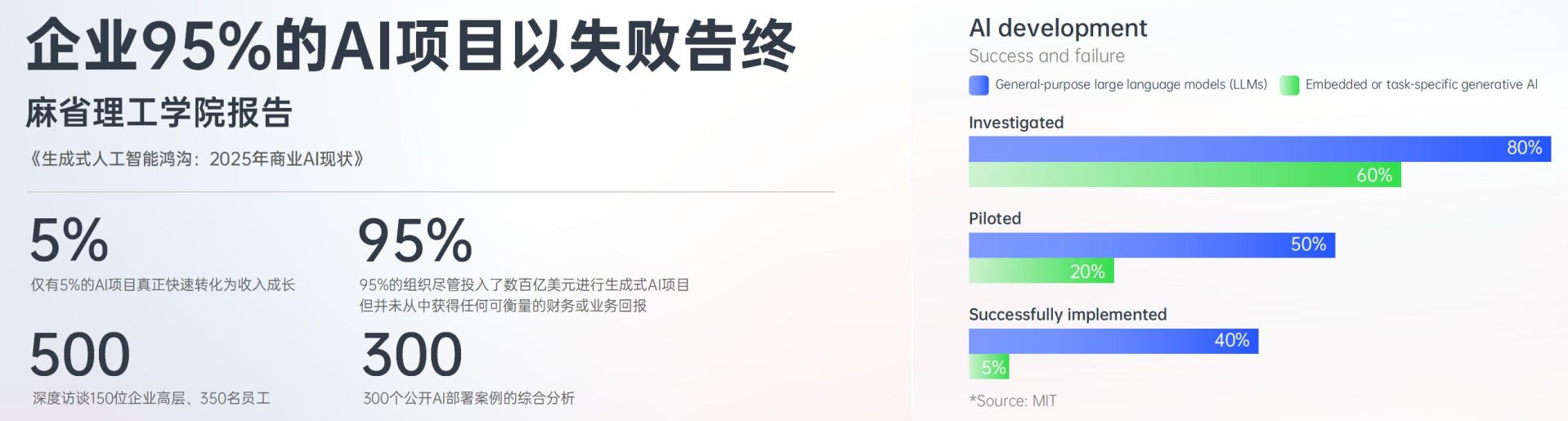Select the 60% green Investigated bar

tap(1184, 175)
